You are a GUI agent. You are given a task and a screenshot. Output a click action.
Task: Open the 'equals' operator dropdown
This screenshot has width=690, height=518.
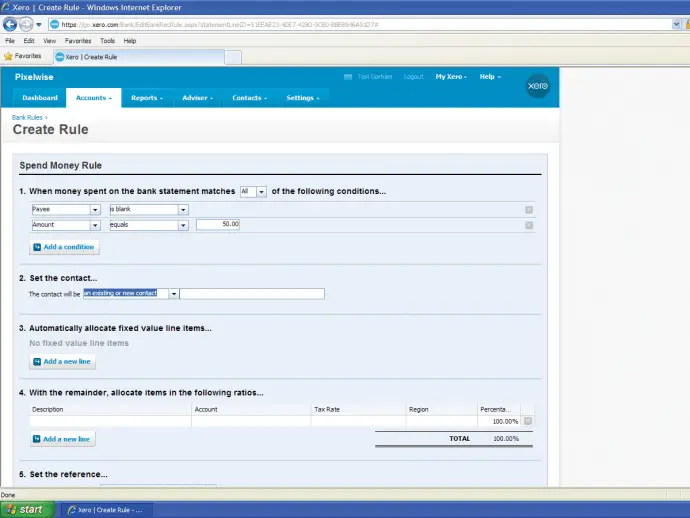183,225
